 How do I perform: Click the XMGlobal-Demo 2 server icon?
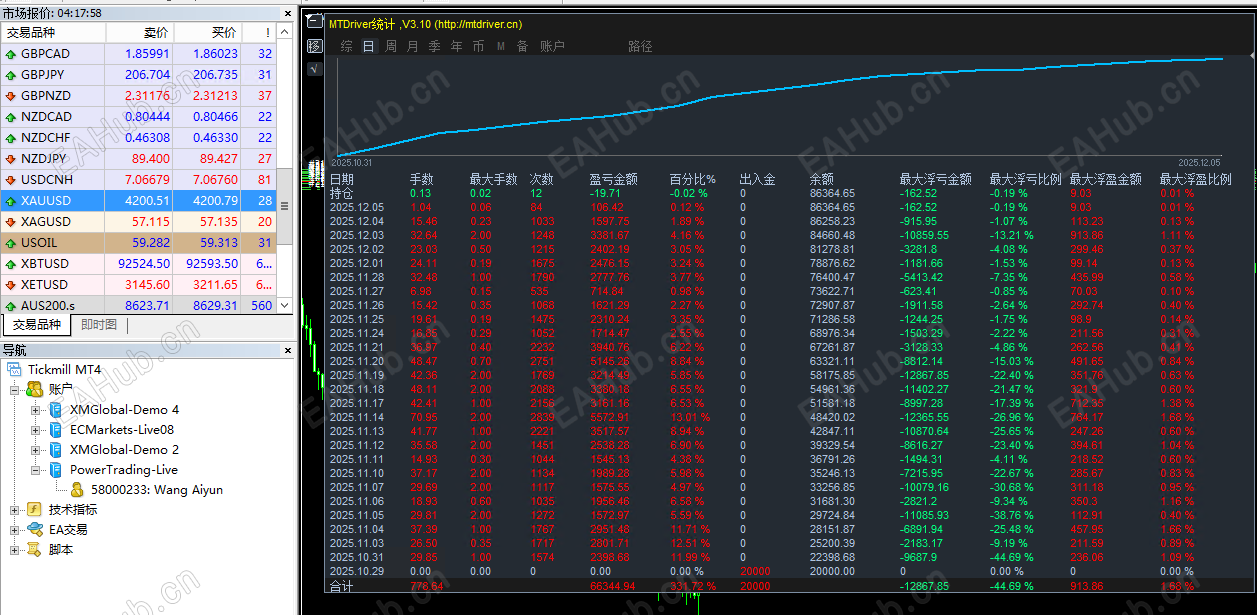[56, 449]
